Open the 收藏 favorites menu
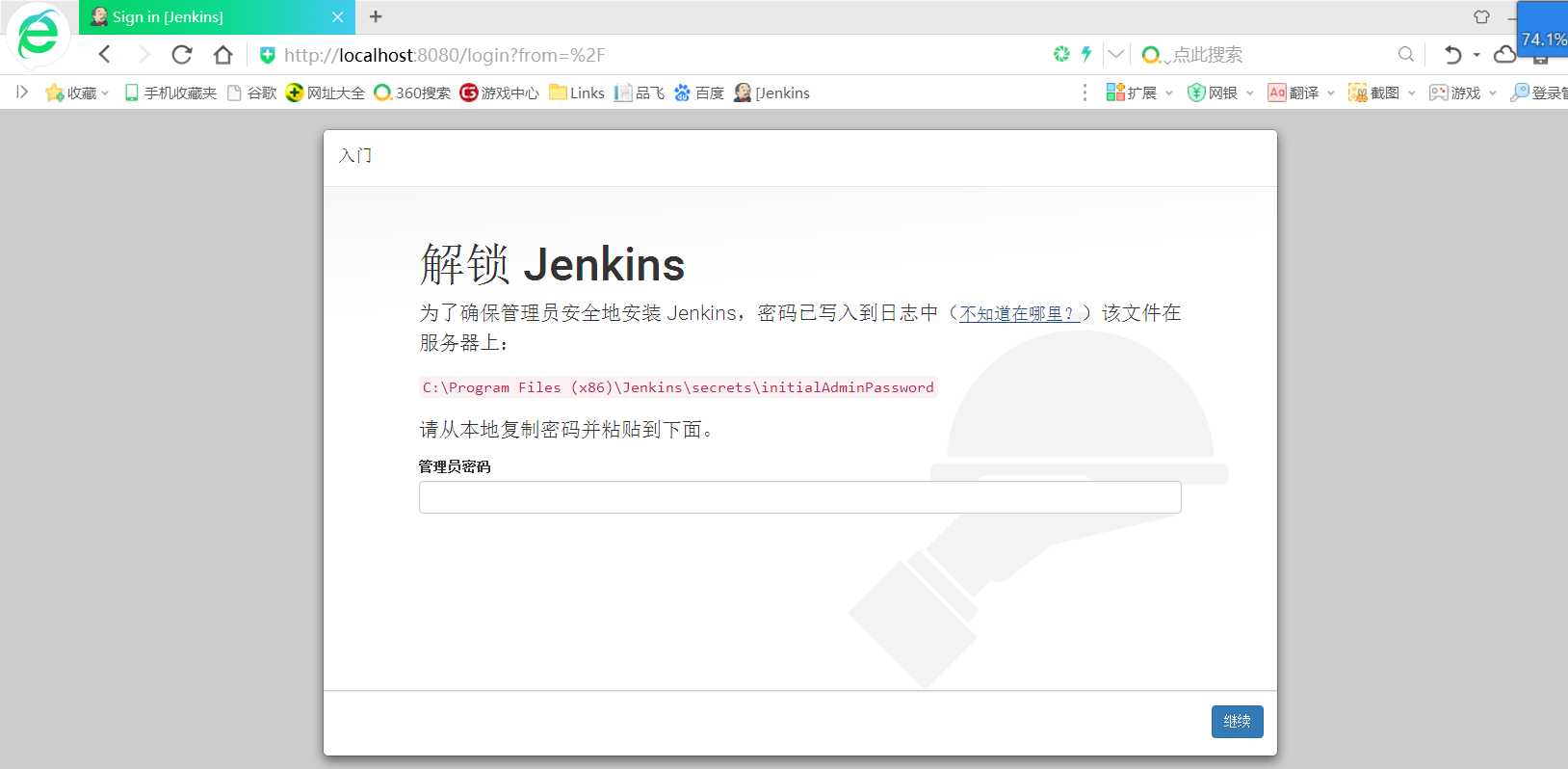This screenshot has height=769, width=1568. coord(77,93)
